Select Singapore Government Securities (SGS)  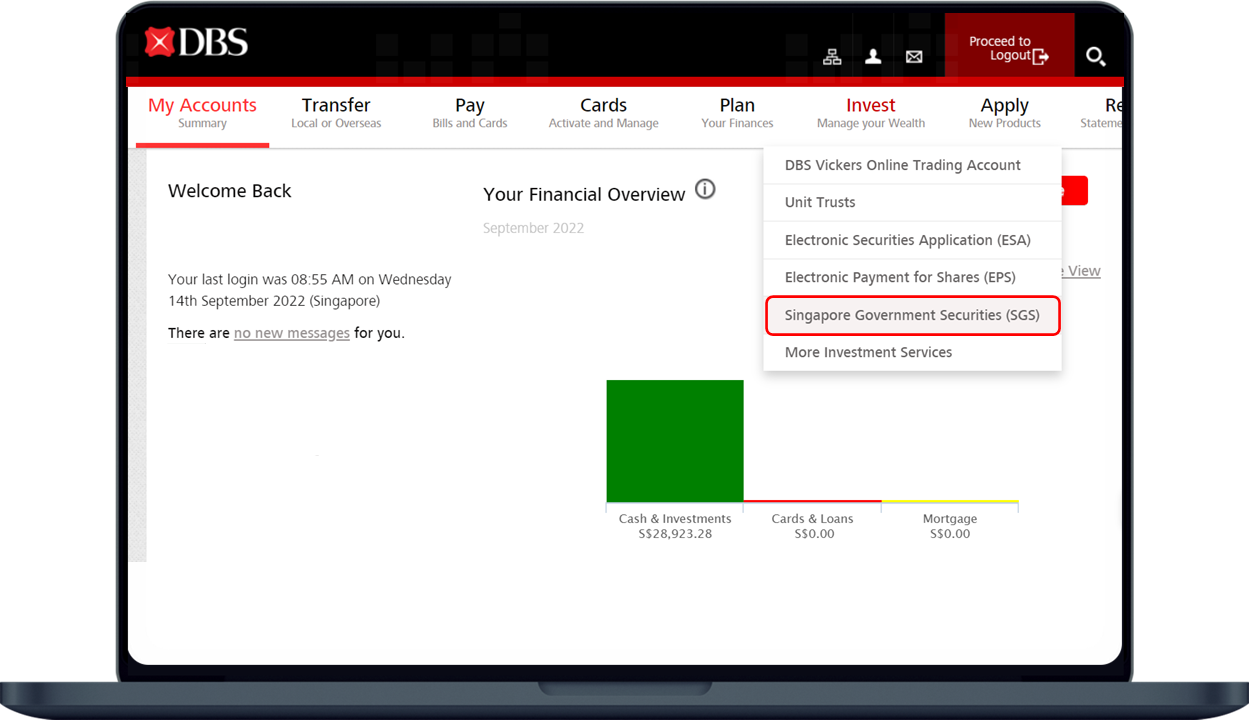(912, 315)
